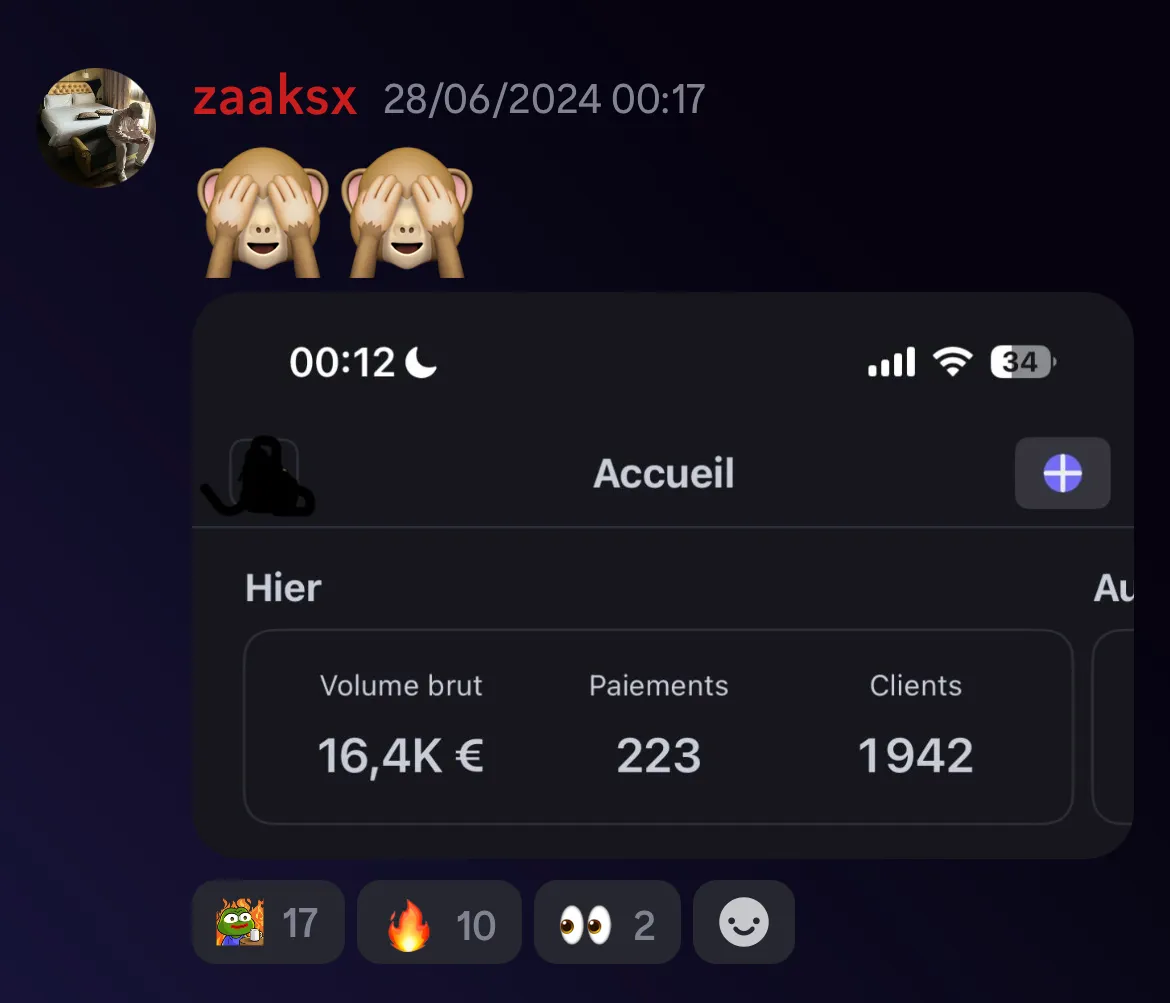Screen dimensions: 1170x1003
Task: Click the first see-no-evil monkey emoji
Action: click(263, 212)
